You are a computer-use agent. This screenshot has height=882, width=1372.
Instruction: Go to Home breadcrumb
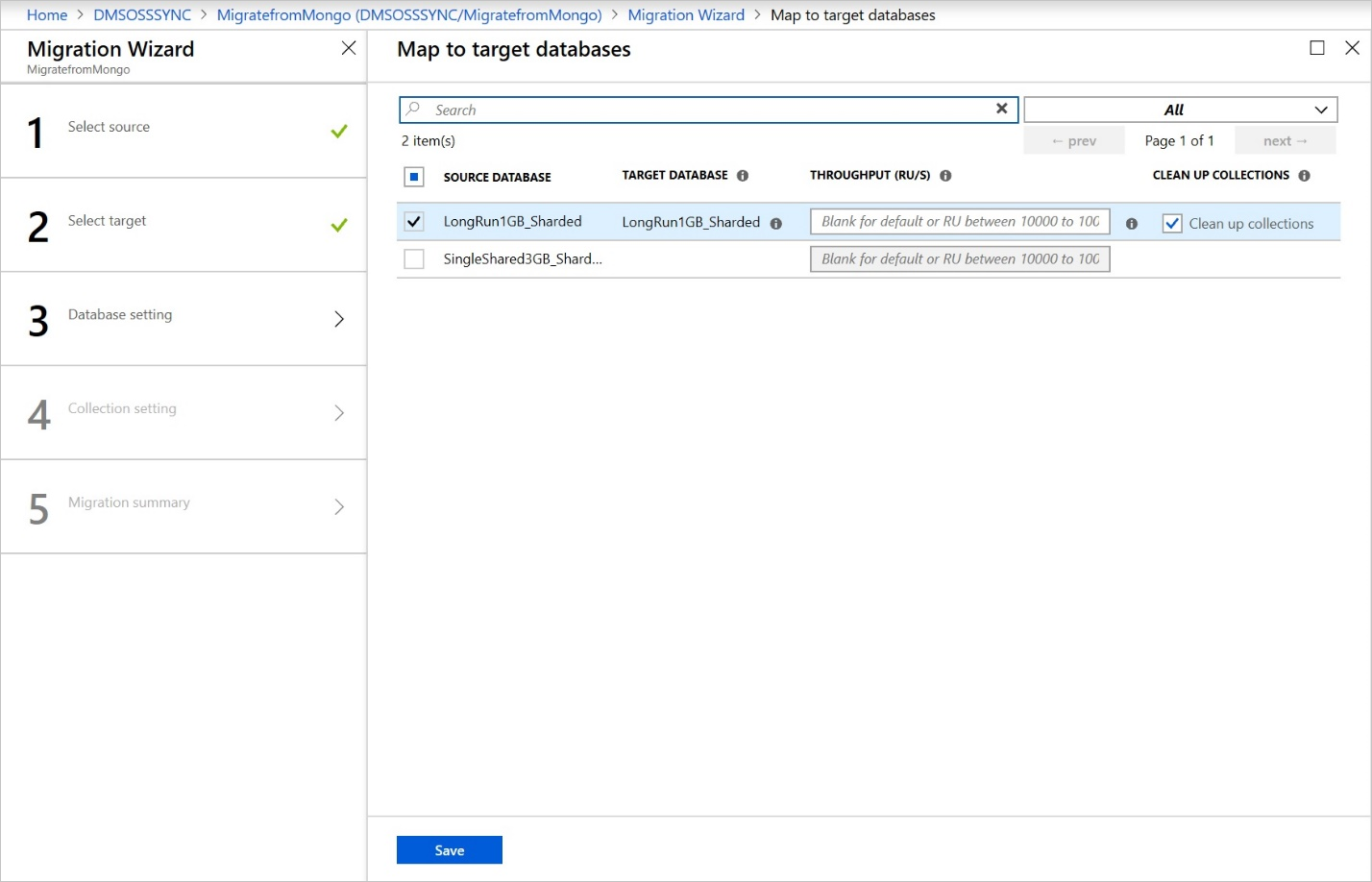pos(47,14)
